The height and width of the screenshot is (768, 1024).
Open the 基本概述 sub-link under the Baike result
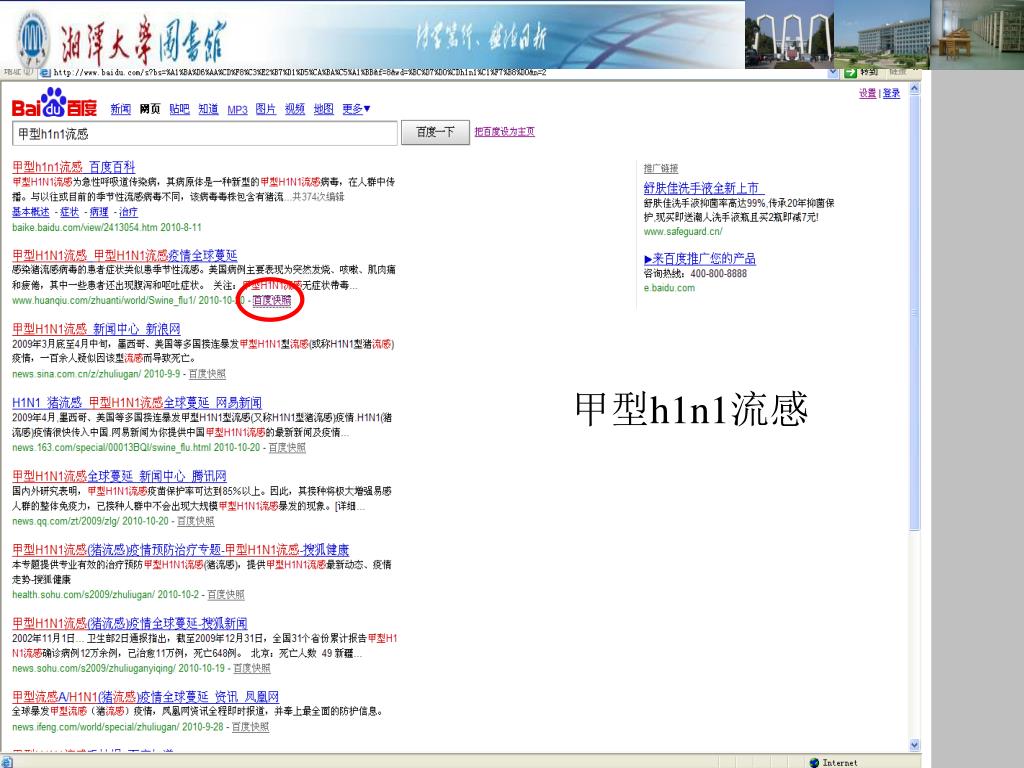(x=31, y=212)
